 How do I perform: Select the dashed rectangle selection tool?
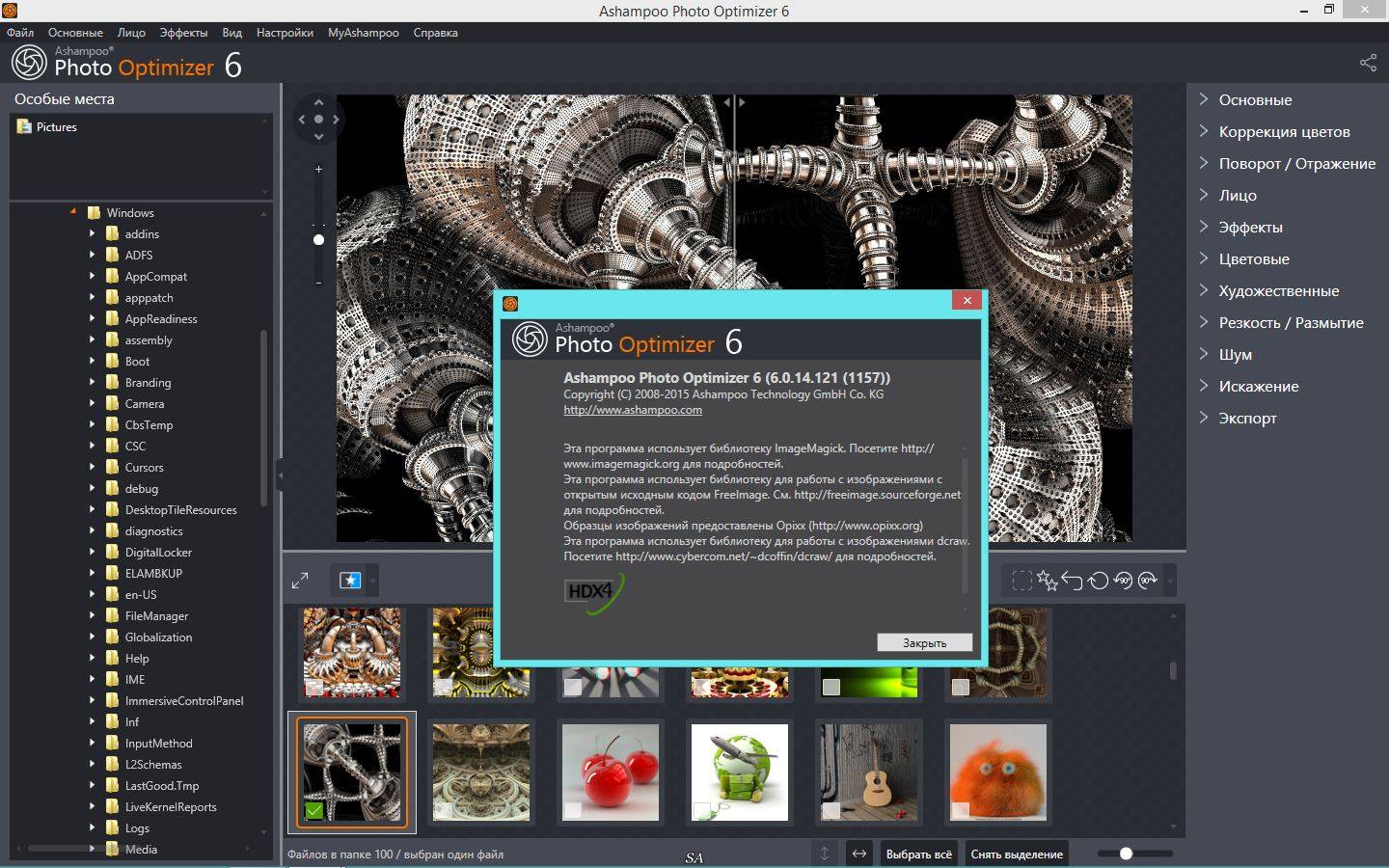coord(1021,581)
